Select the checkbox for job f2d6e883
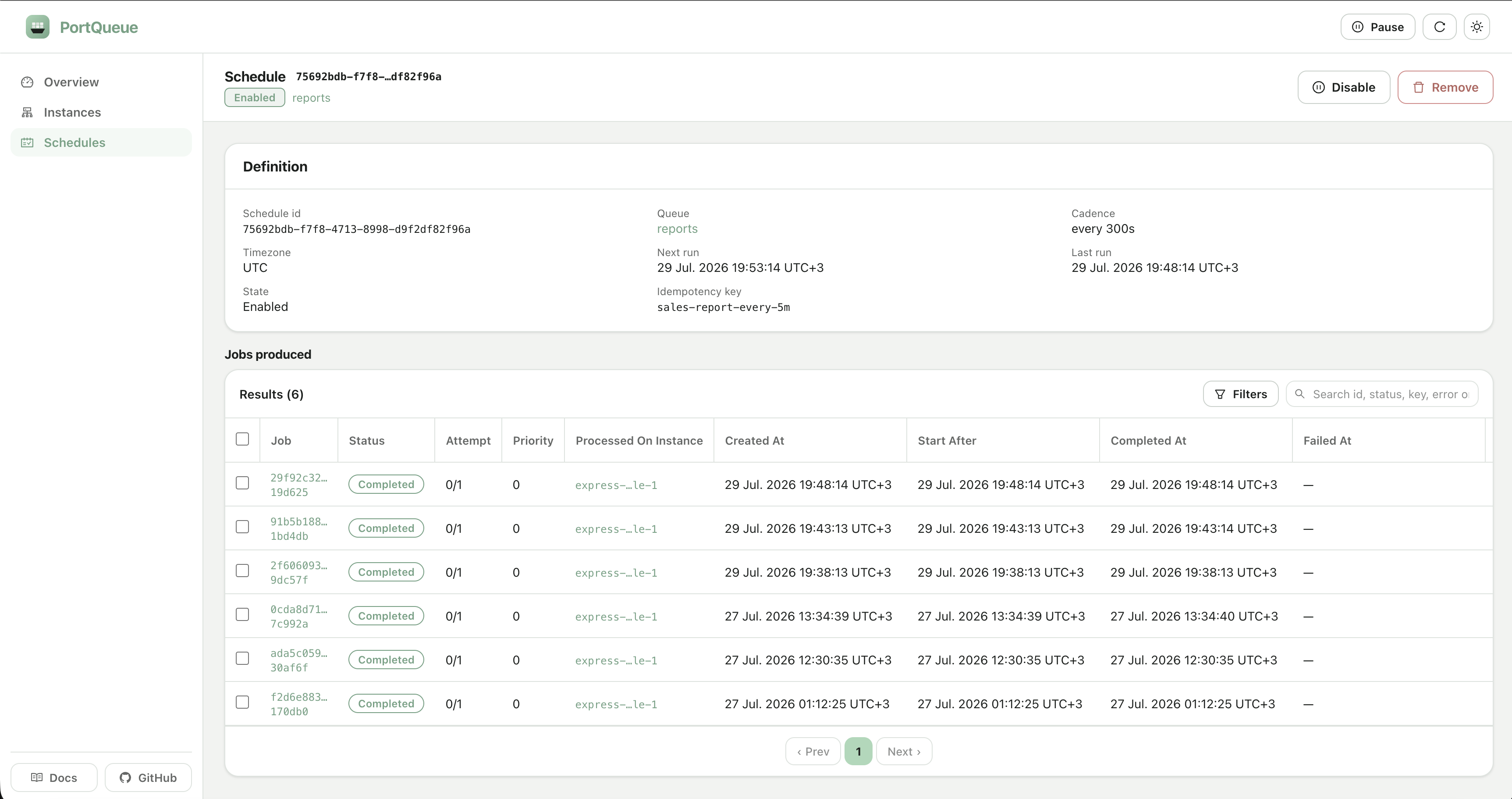Image resolution: width=1512 pixels, height=799 pixels. 242,703
